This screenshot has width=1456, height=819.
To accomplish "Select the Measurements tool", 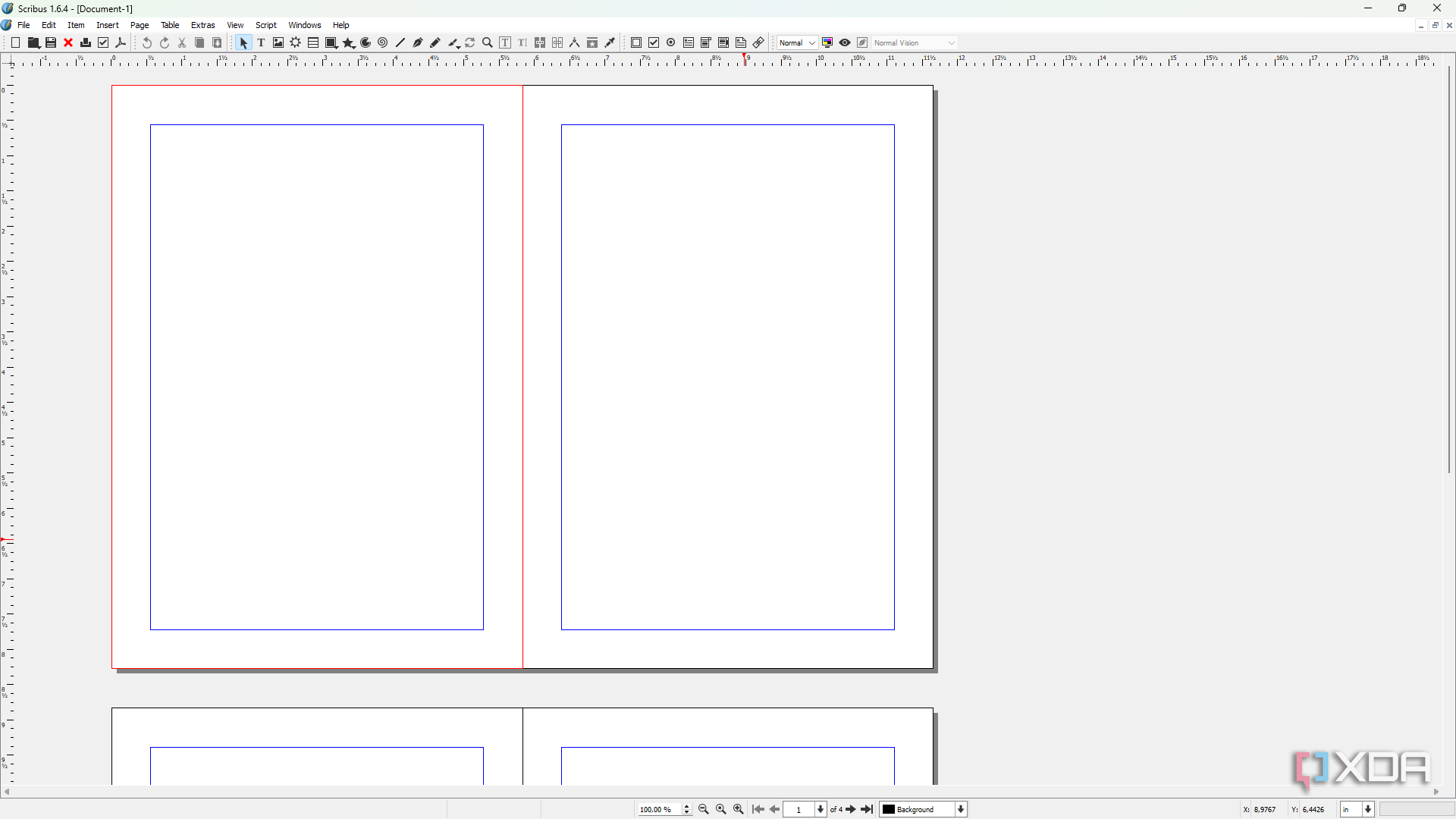I will 575,43.
